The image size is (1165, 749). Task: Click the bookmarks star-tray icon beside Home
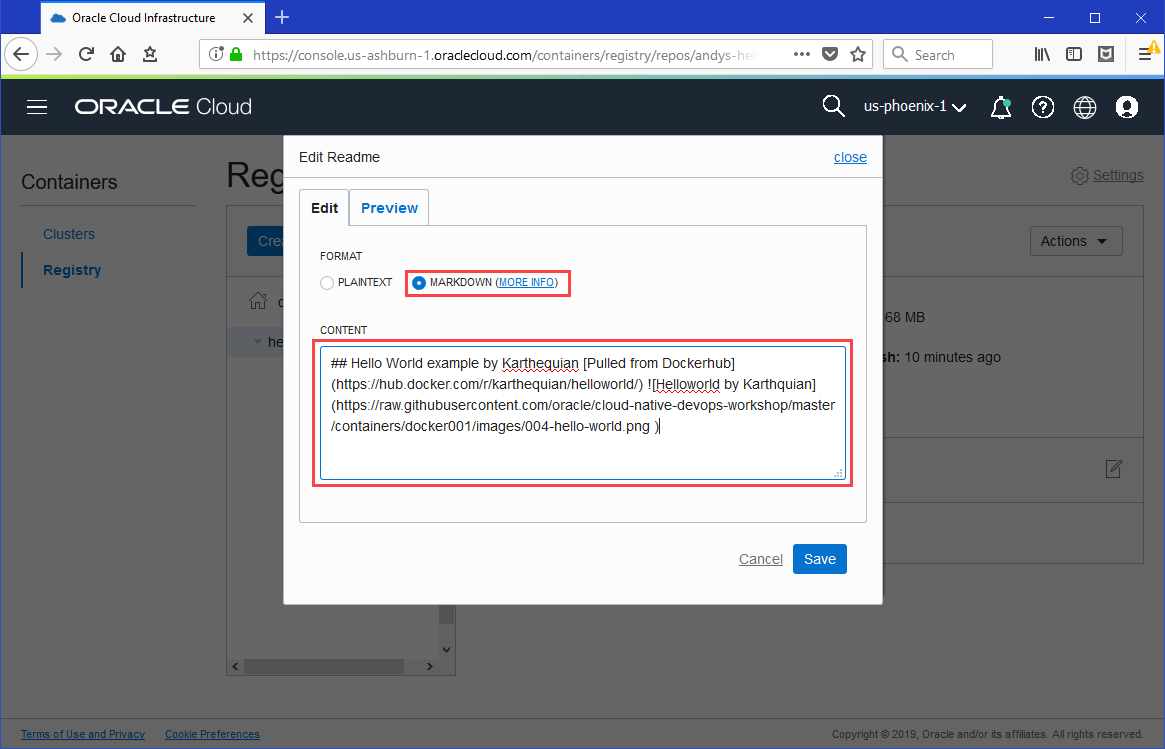[149, 54]
